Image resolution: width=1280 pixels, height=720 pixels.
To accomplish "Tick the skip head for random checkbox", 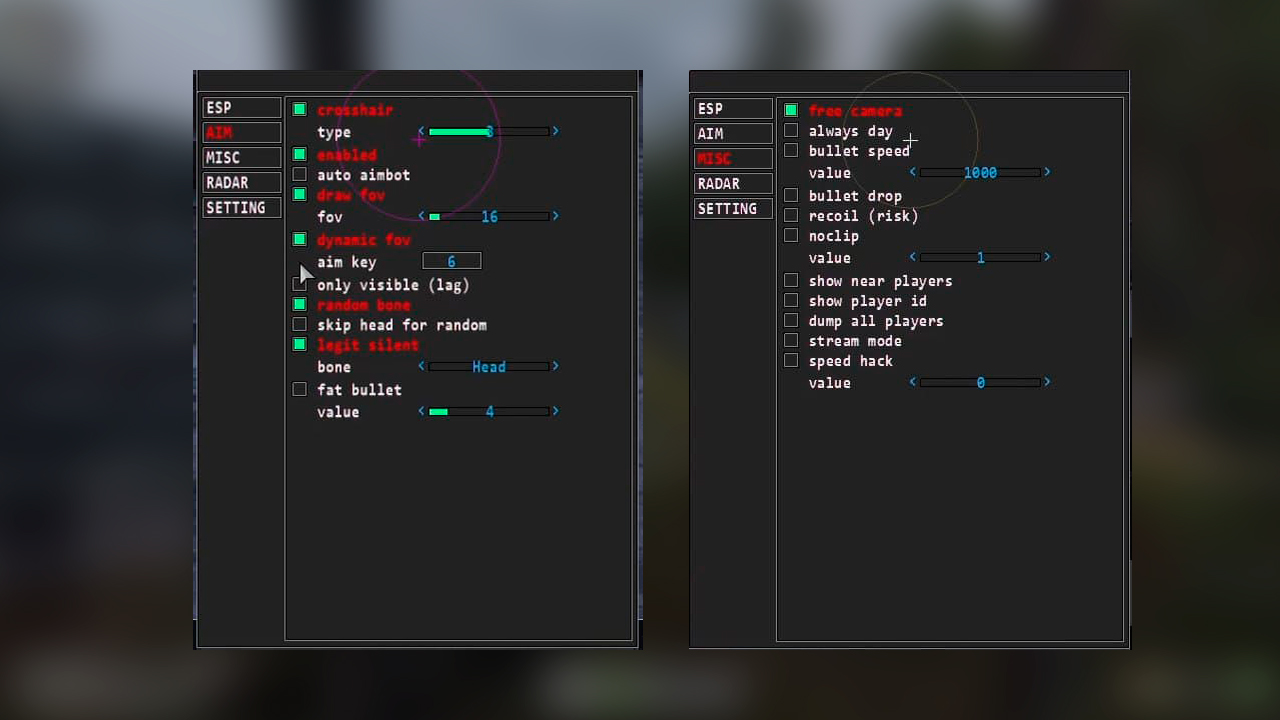I will coord(299,325).
